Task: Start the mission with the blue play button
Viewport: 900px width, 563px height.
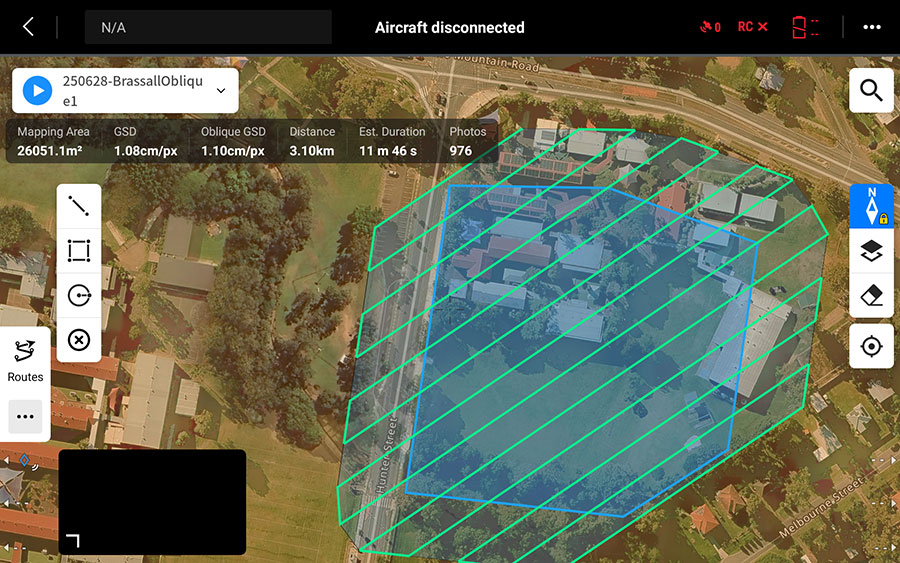Action: pos(37,91)
